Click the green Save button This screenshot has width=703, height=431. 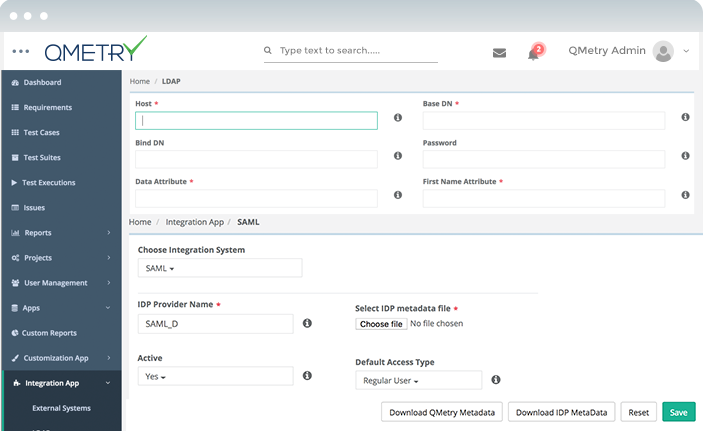click(678, 412)
